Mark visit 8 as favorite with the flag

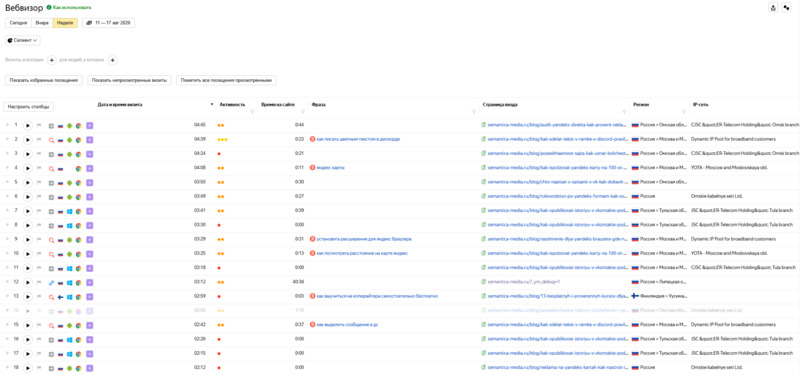(x=39, y=225)
